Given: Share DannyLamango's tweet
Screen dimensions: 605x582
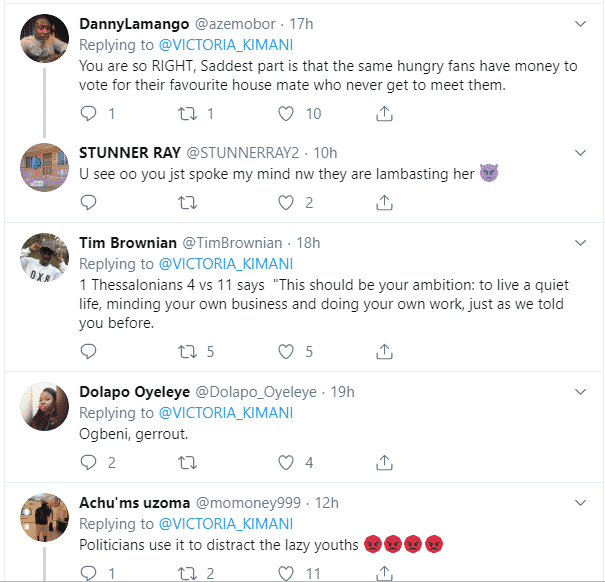Looking at the screenshot, I should tap(384, 114).
